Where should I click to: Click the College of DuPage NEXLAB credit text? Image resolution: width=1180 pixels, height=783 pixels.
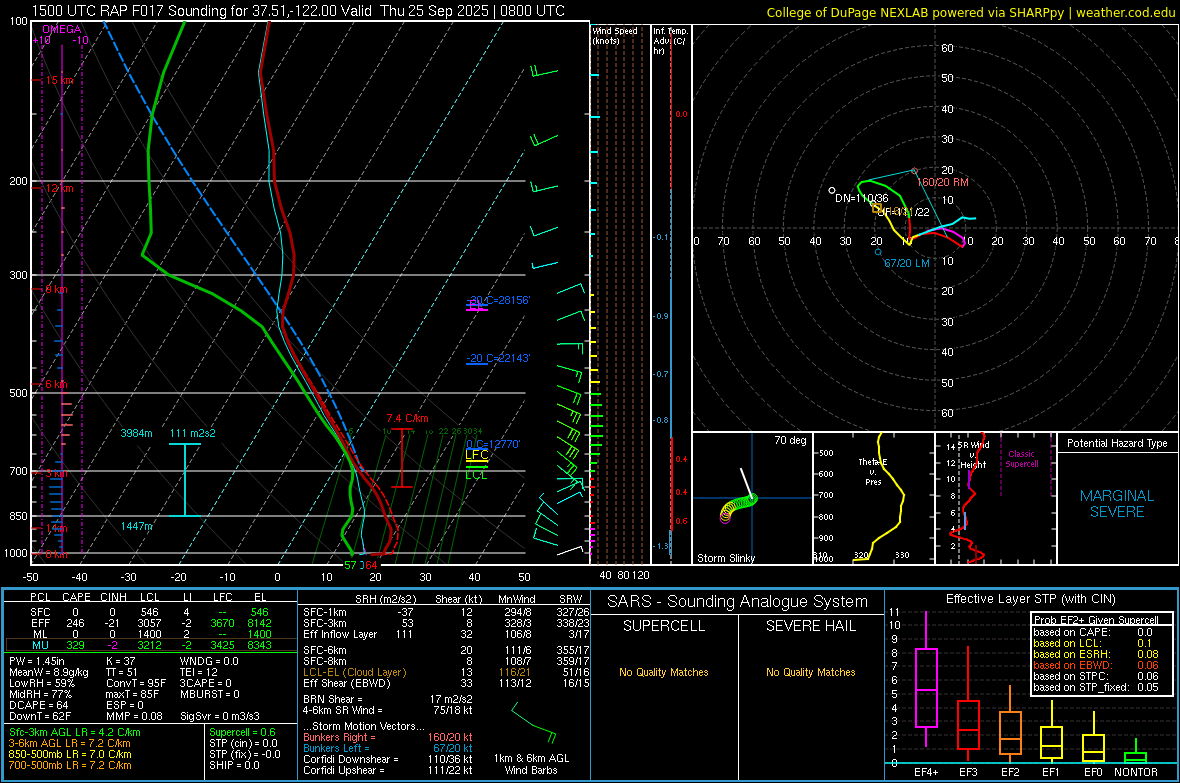coord(971,13)
